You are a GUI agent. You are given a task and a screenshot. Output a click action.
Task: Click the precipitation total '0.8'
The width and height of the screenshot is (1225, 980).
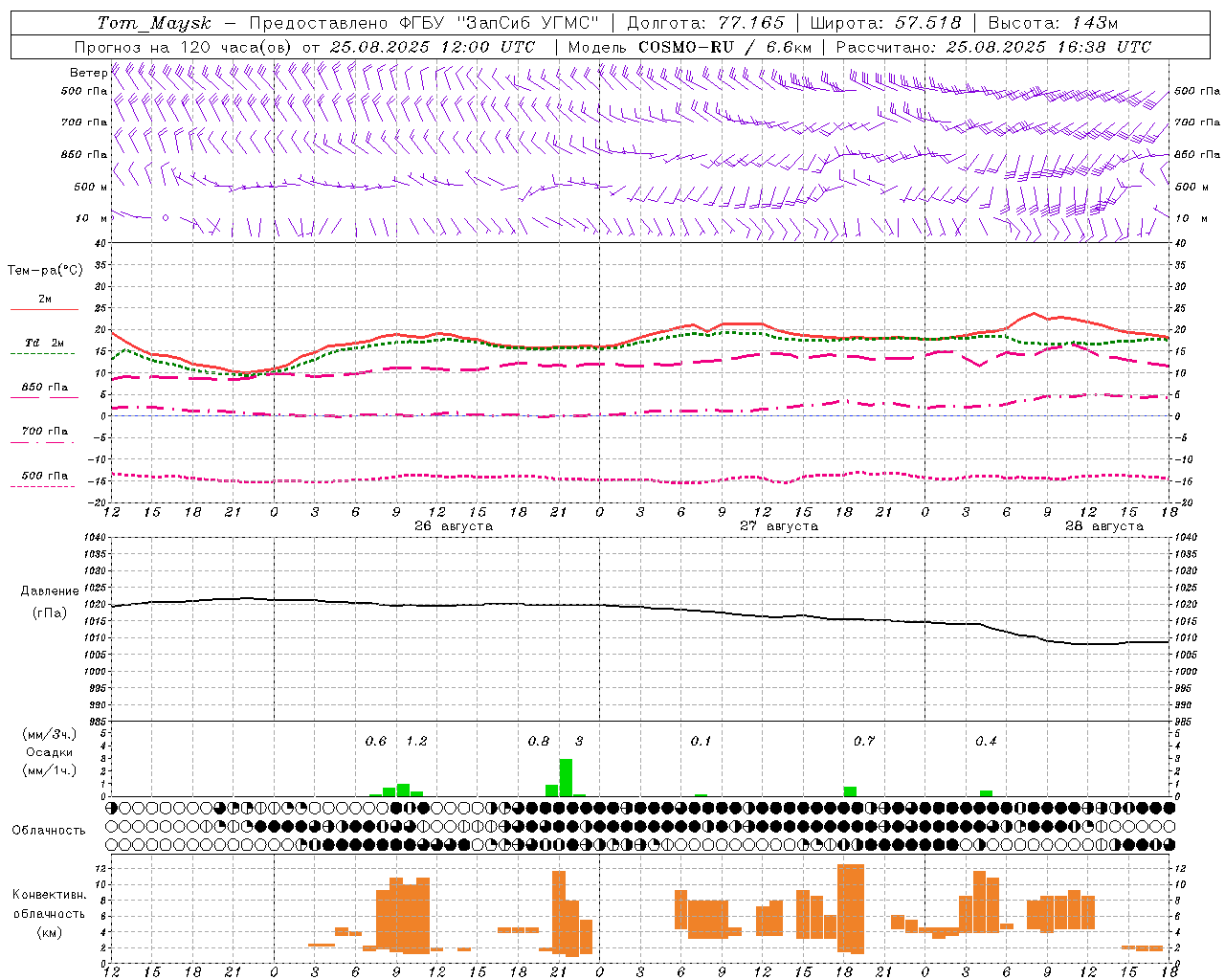click(539, 742)
